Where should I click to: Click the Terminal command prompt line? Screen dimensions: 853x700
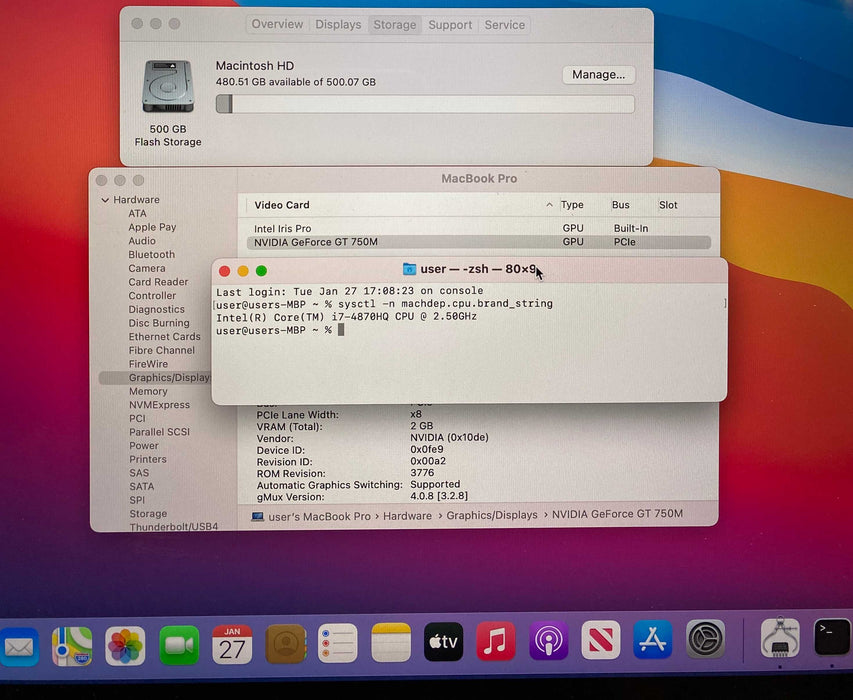pos(280,330)
